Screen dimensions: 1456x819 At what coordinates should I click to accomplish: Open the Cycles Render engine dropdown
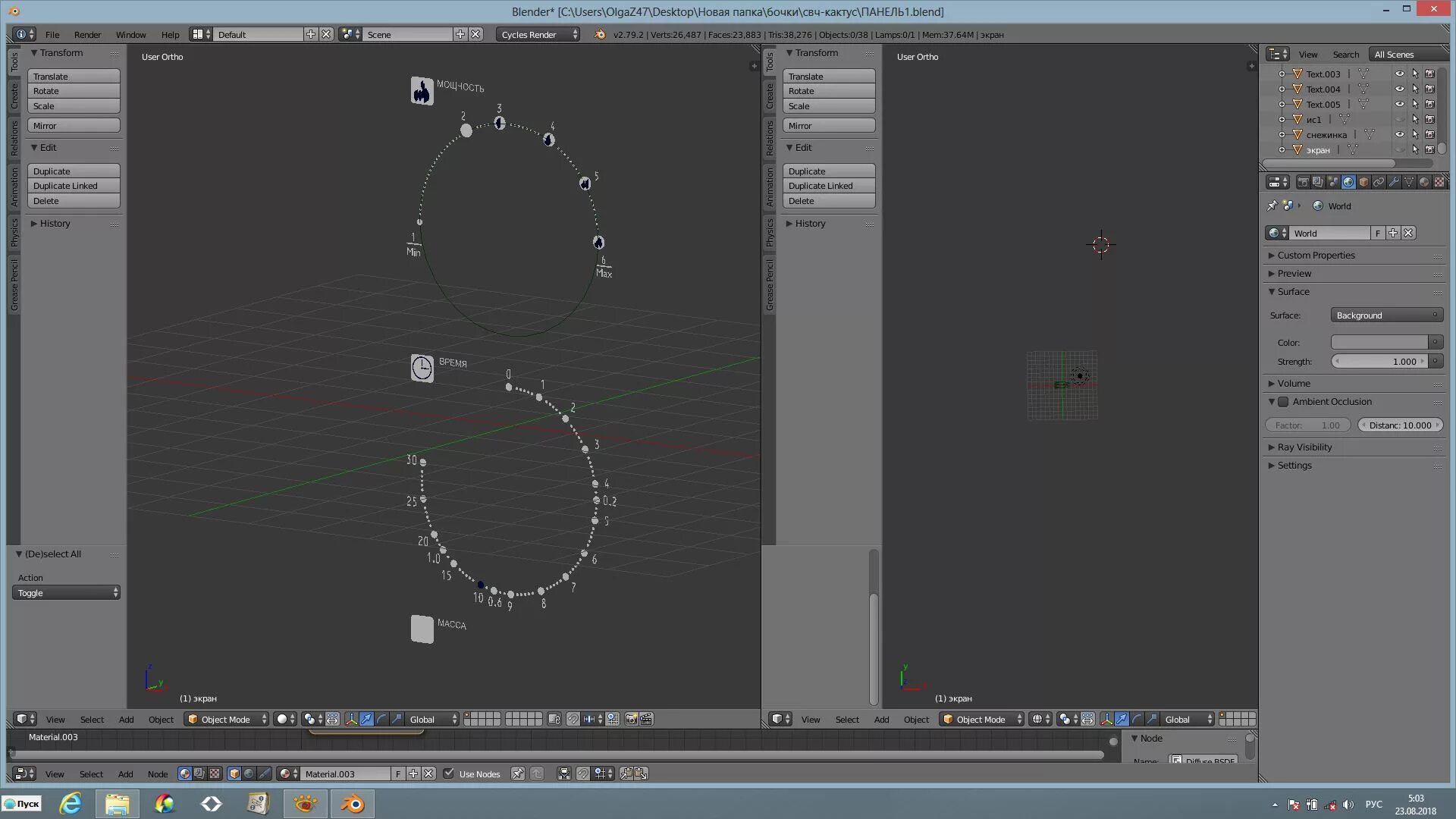click(538, 34)
